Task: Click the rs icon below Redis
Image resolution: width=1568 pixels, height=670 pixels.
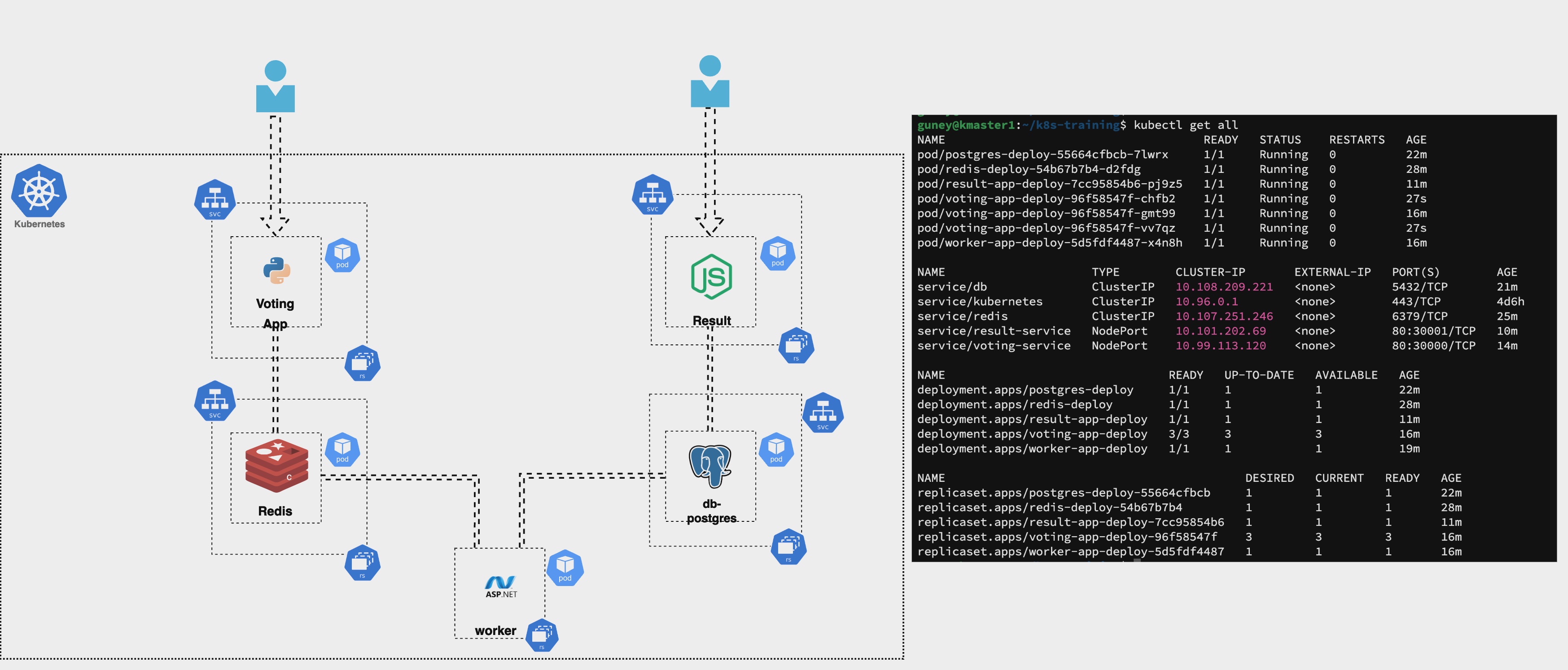Action: point(363,562)
